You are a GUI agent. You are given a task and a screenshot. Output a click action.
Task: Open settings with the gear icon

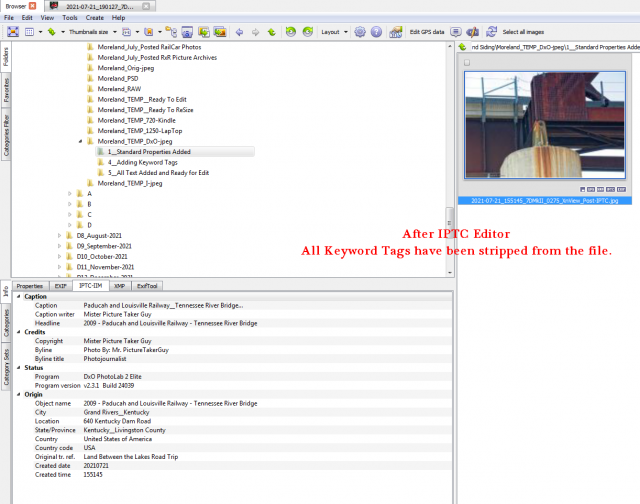point(360,32)
